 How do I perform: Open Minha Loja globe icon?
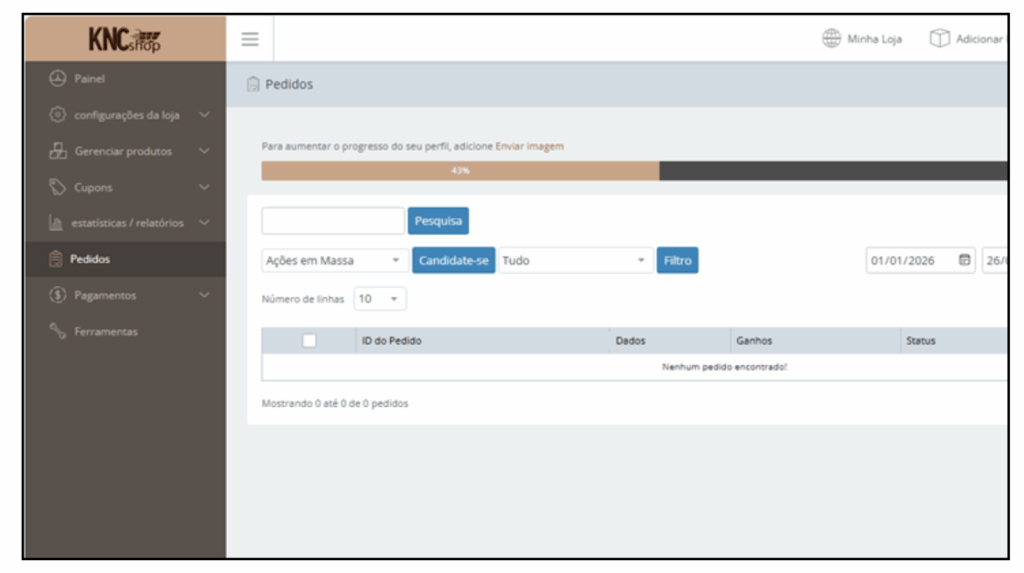831,39
